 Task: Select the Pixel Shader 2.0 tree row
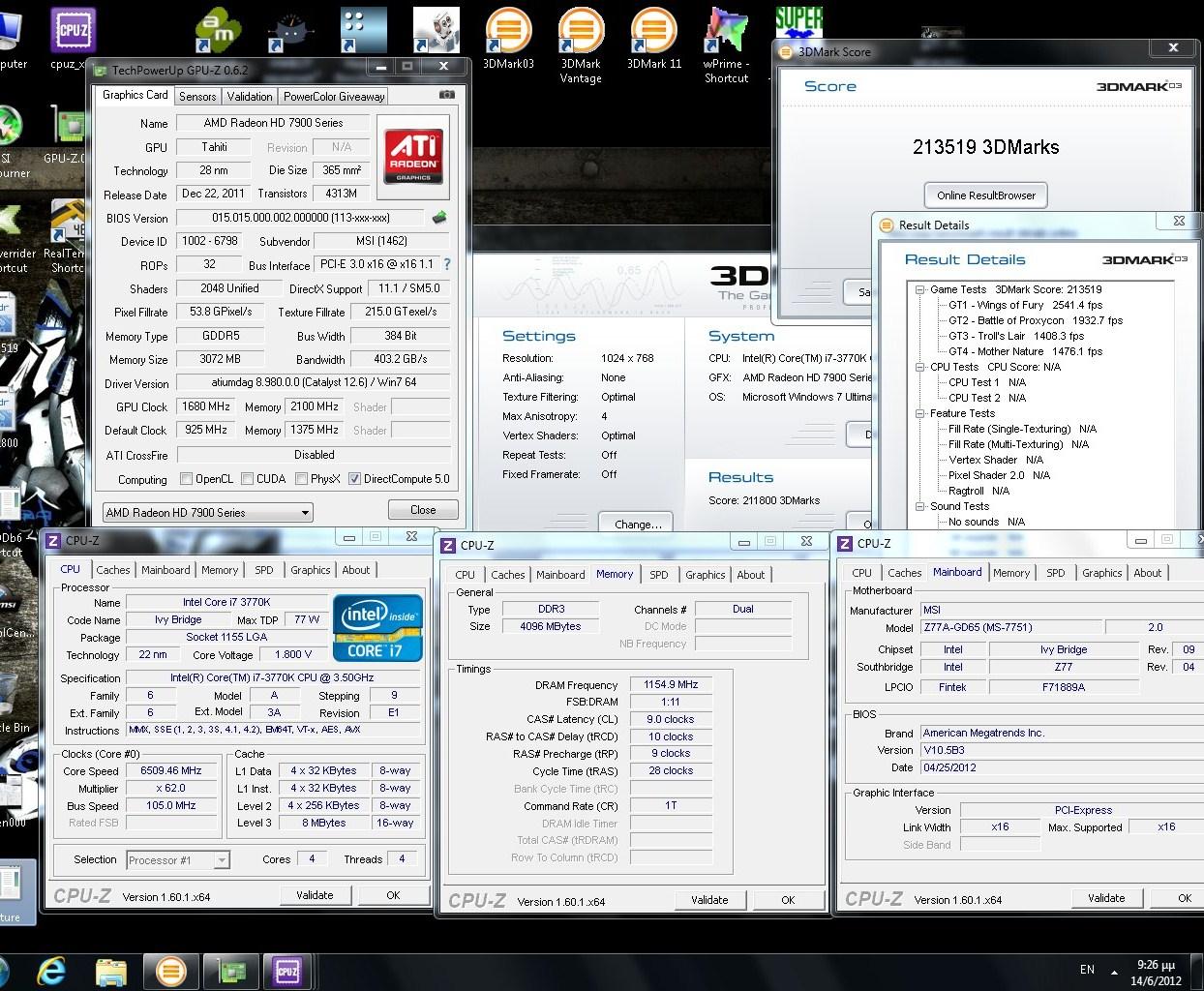[x=999, y=475]
